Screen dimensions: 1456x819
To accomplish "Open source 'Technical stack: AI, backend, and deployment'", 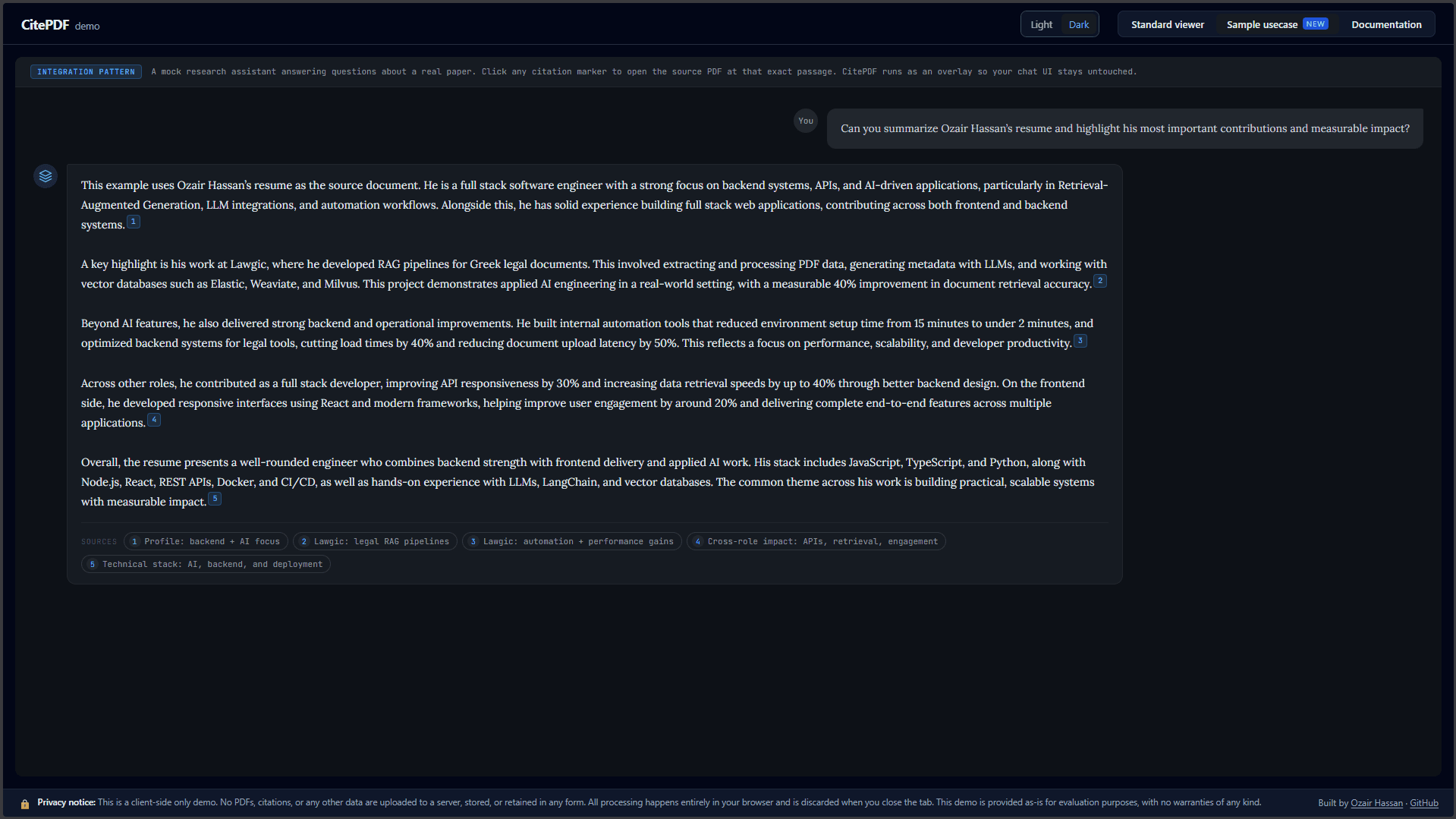I will [206, 564].
